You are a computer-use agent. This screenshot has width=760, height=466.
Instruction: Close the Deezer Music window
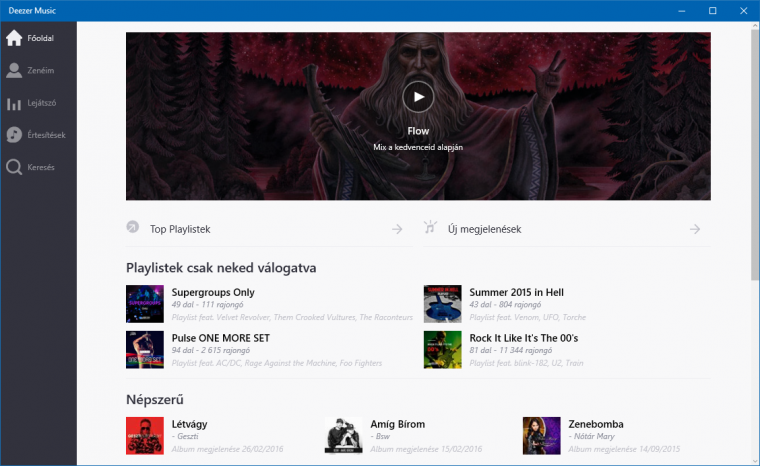coord(744,11)
